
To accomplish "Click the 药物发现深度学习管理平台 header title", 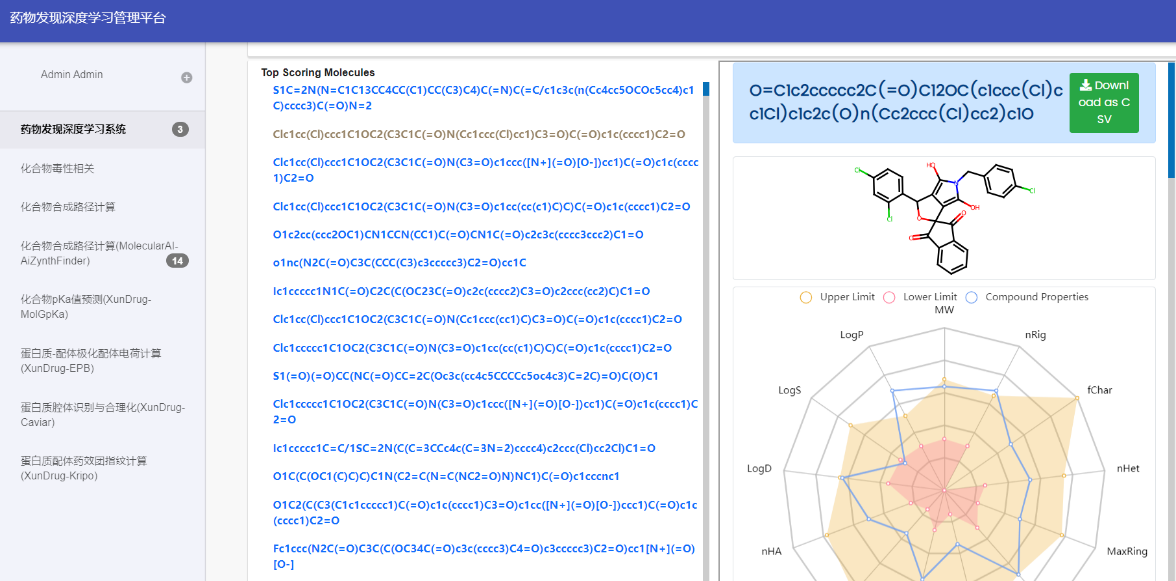I will [x=88, y=18].
